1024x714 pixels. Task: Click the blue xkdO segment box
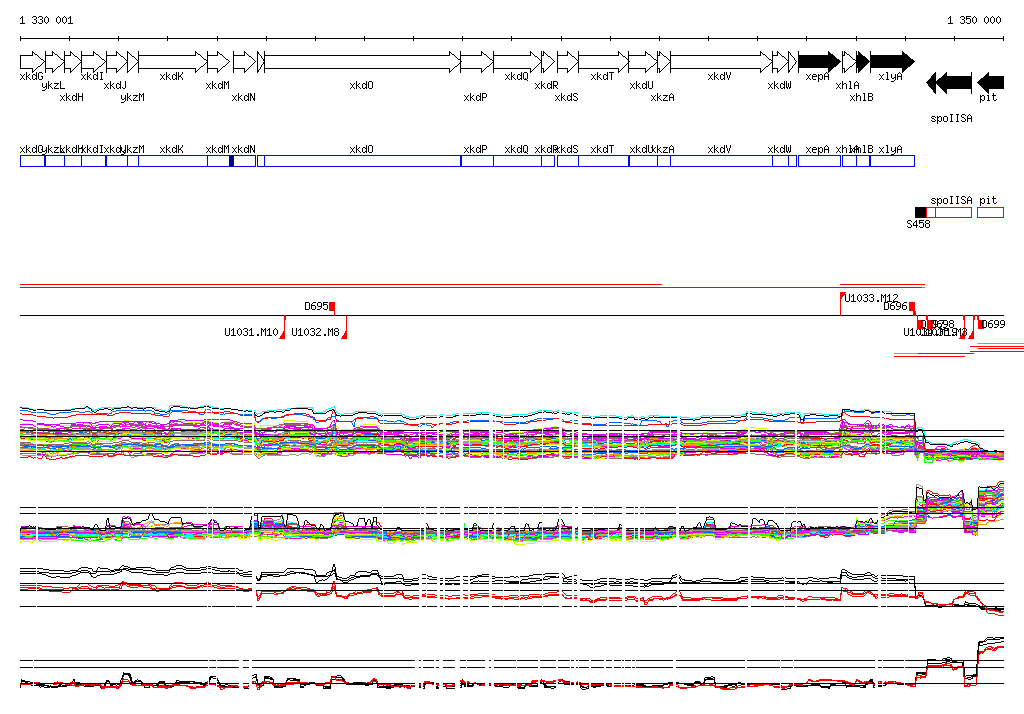click(362, 161)
